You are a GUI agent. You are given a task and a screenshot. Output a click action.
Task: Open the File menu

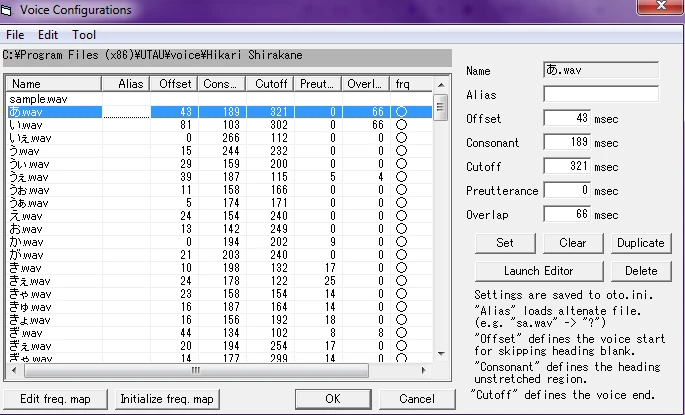tap(15, 35)
